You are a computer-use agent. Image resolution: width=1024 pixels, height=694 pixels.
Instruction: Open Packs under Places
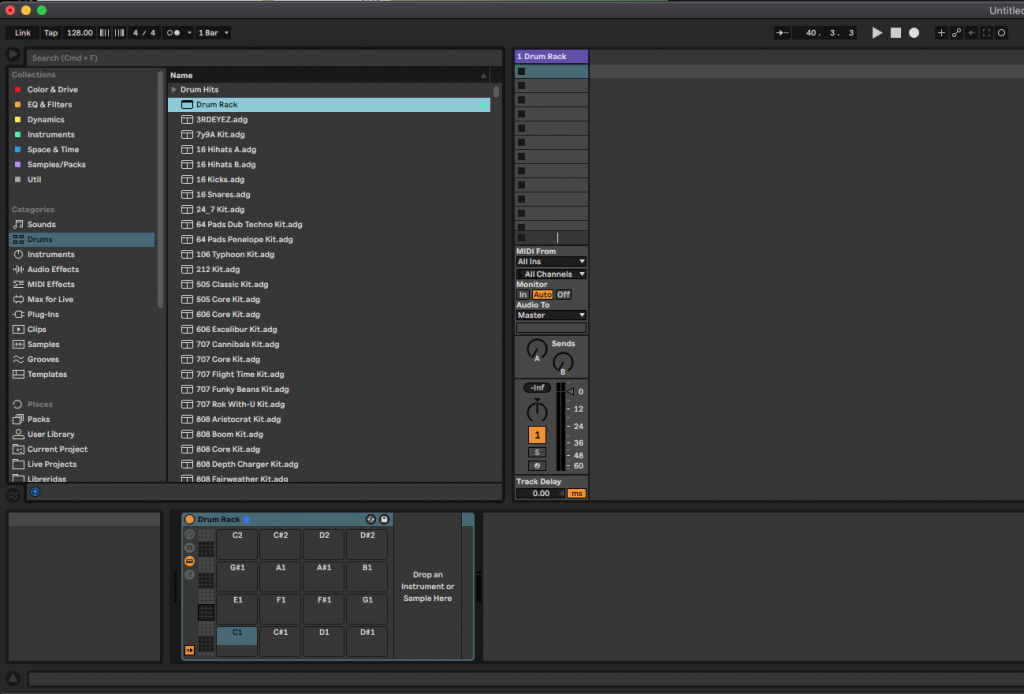(x=38, y=419)
